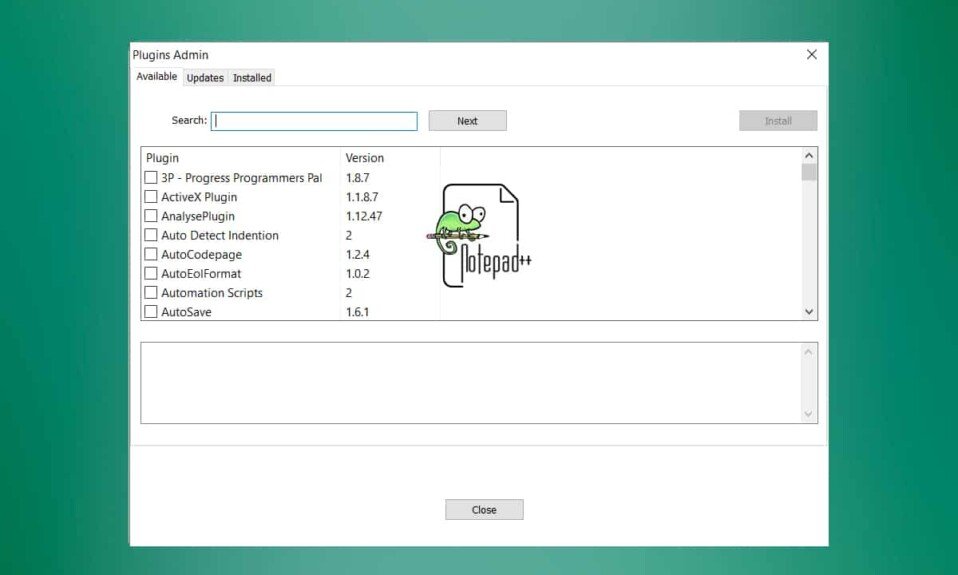The image size is (958, 575).
Task: Select the "Automation Scripts" row text
Action: tap(211, 293)
